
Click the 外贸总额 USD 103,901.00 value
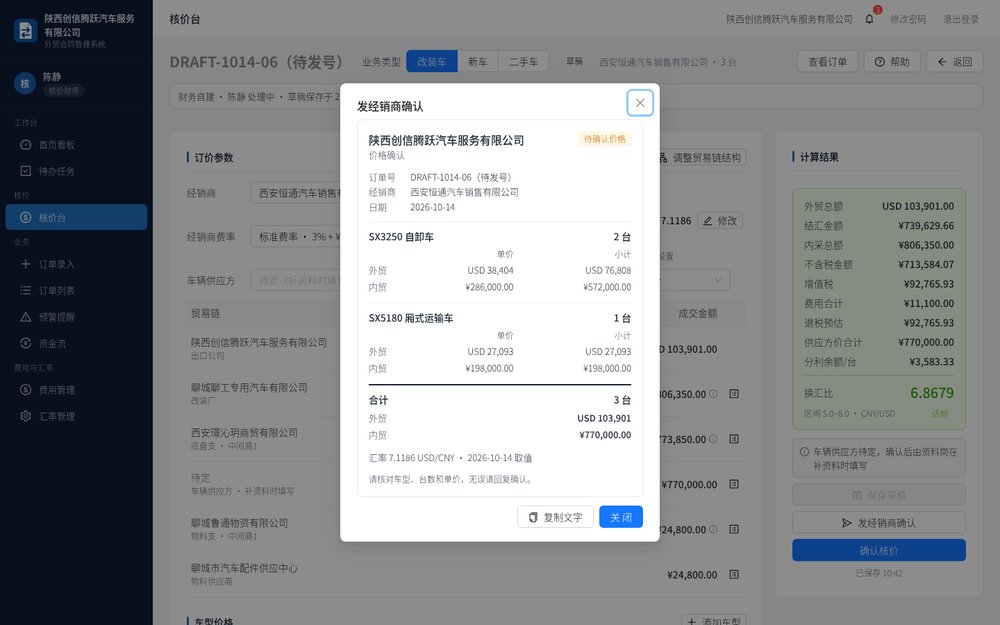[x=918, y=206]
